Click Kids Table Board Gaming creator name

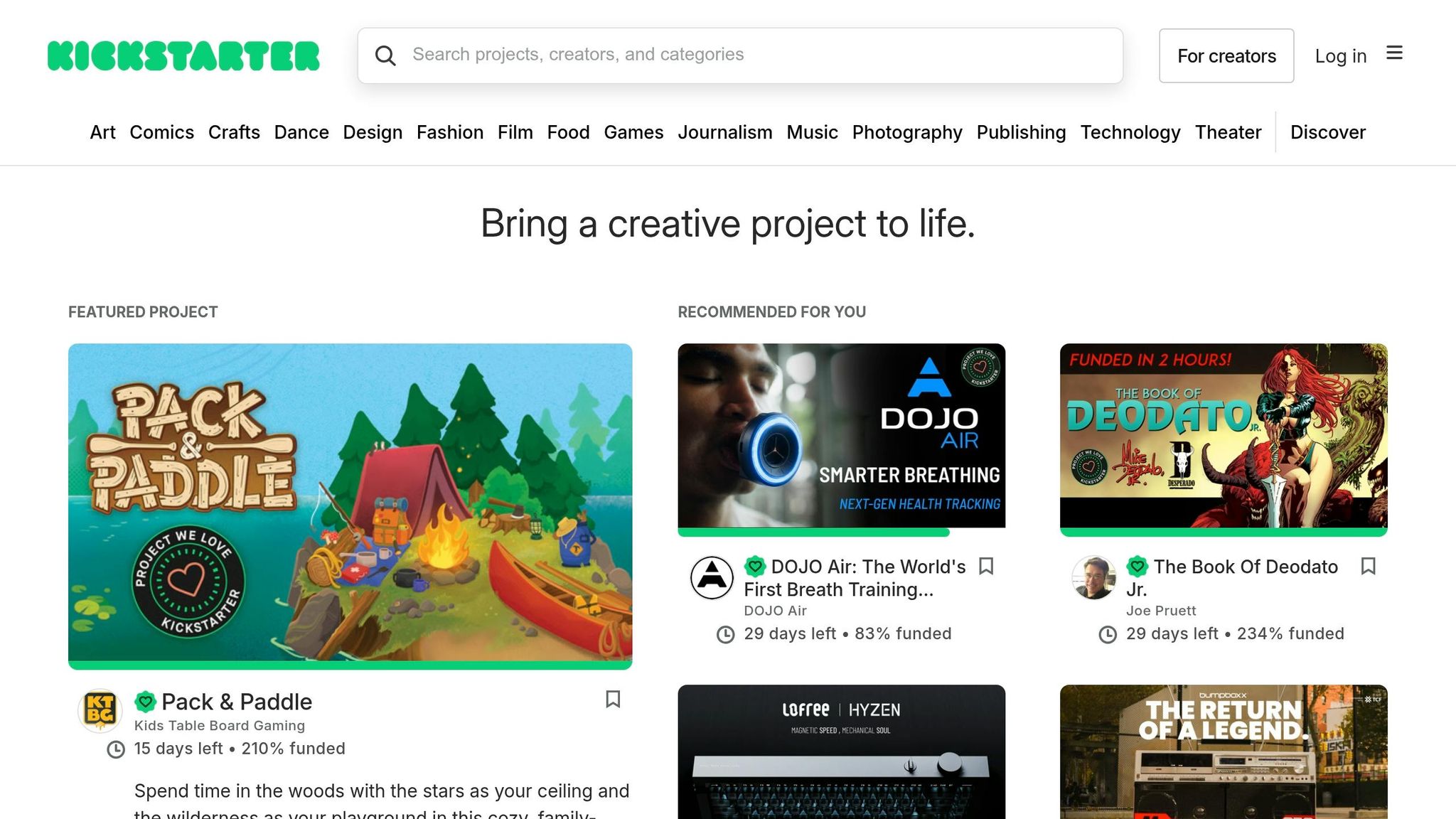[220, 726]
